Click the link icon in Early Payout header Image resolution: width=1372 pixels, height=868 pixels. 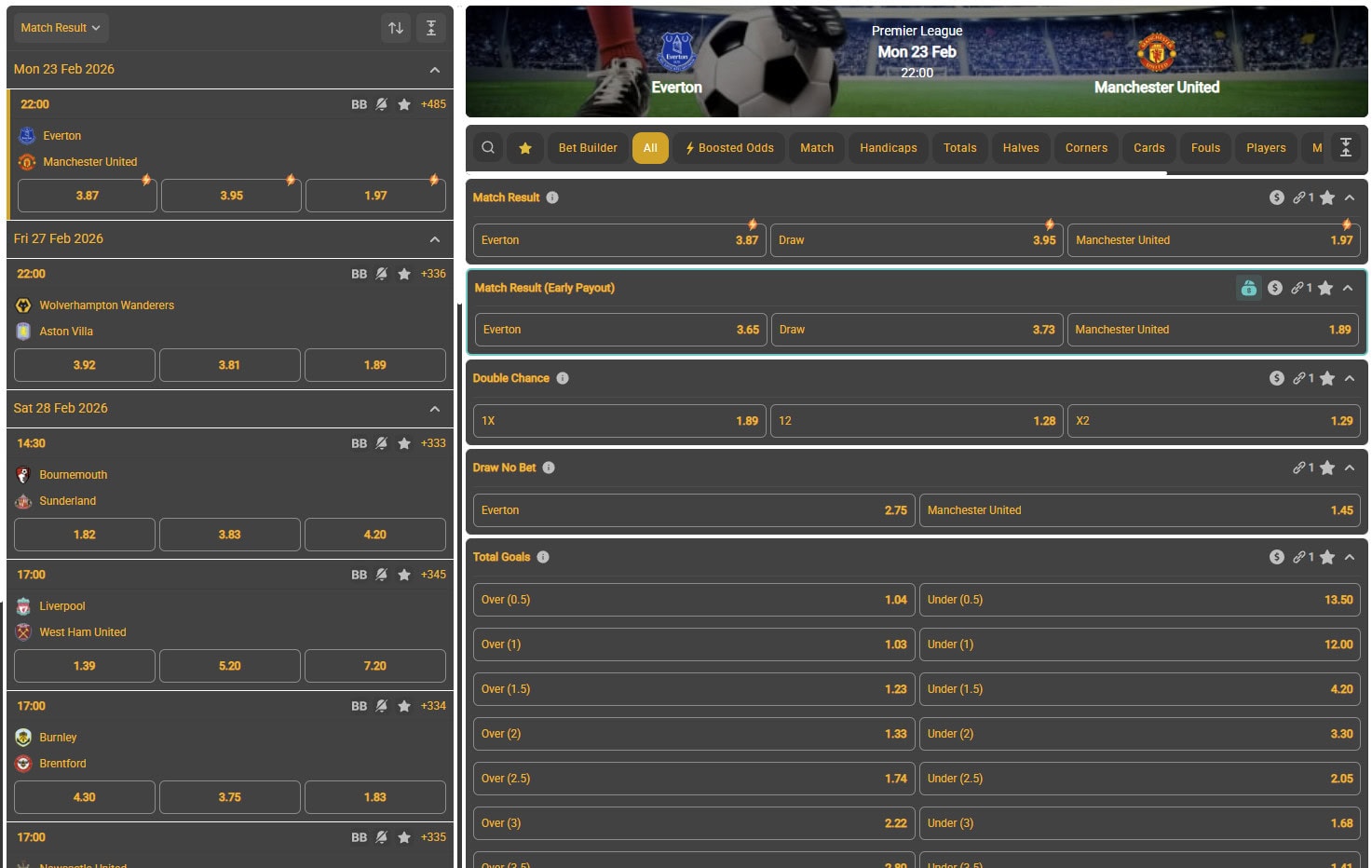(x=1297, y=288)
